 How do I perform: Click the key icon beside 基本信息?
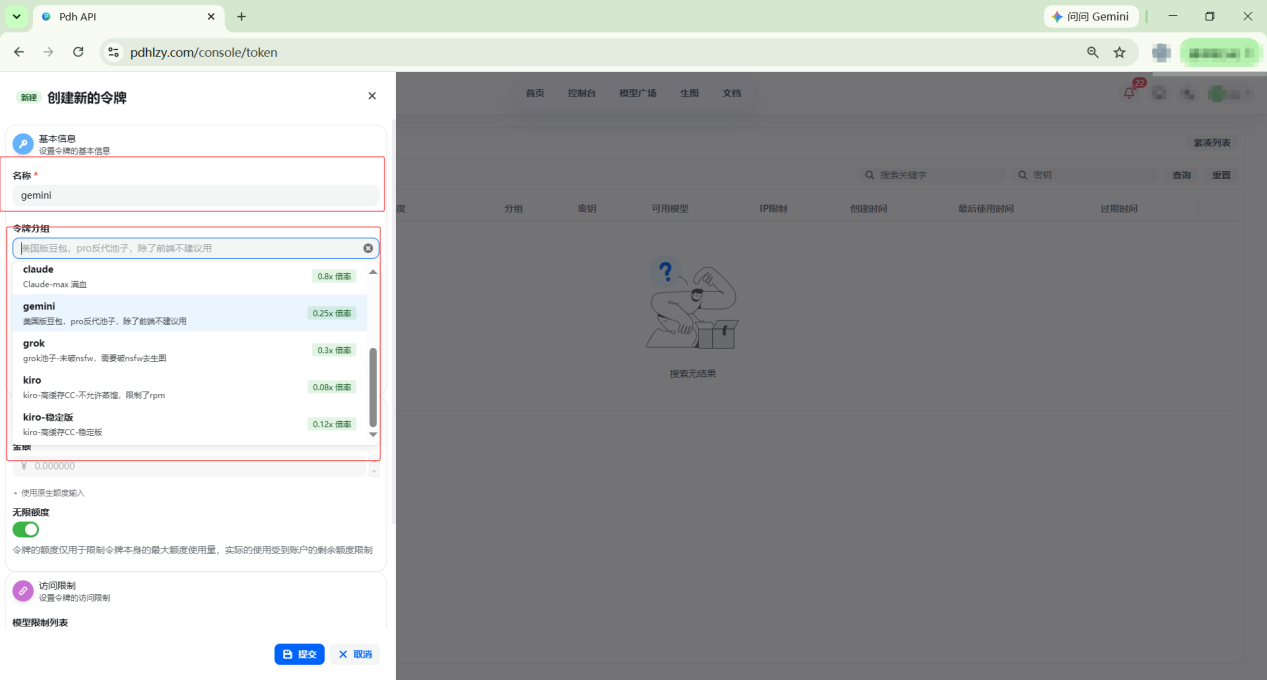tap(23, 144)
